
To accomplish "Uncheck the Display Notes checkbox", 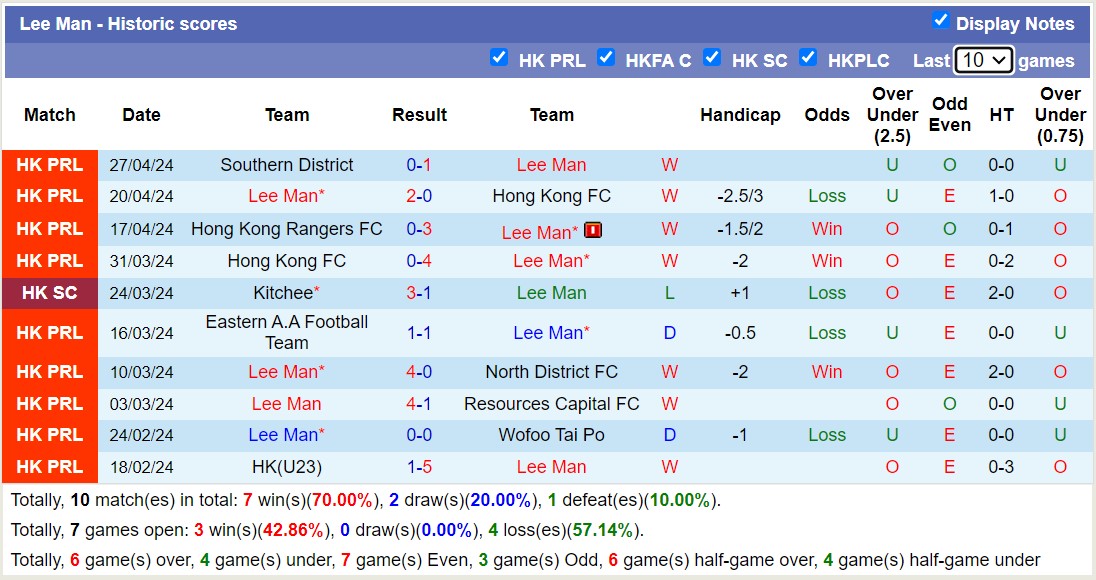I will (941, 23).
